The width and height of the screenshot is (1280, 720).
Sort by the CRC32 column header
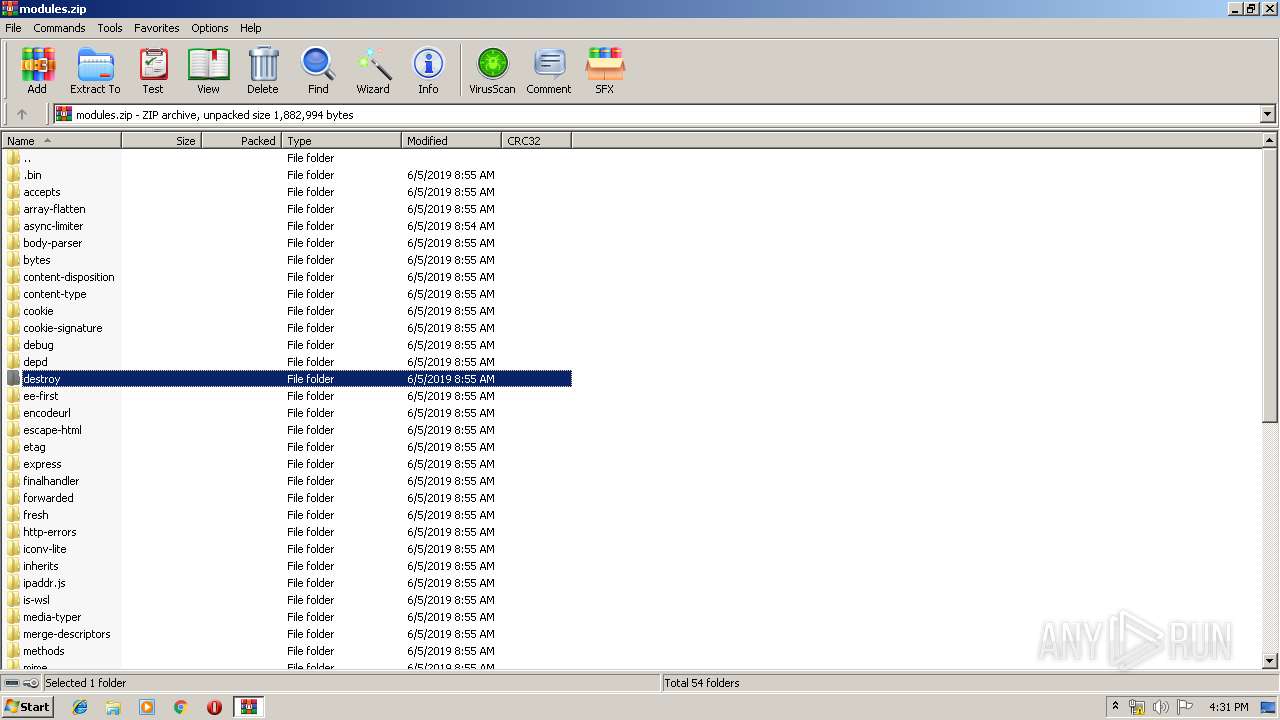coord(537,141)
